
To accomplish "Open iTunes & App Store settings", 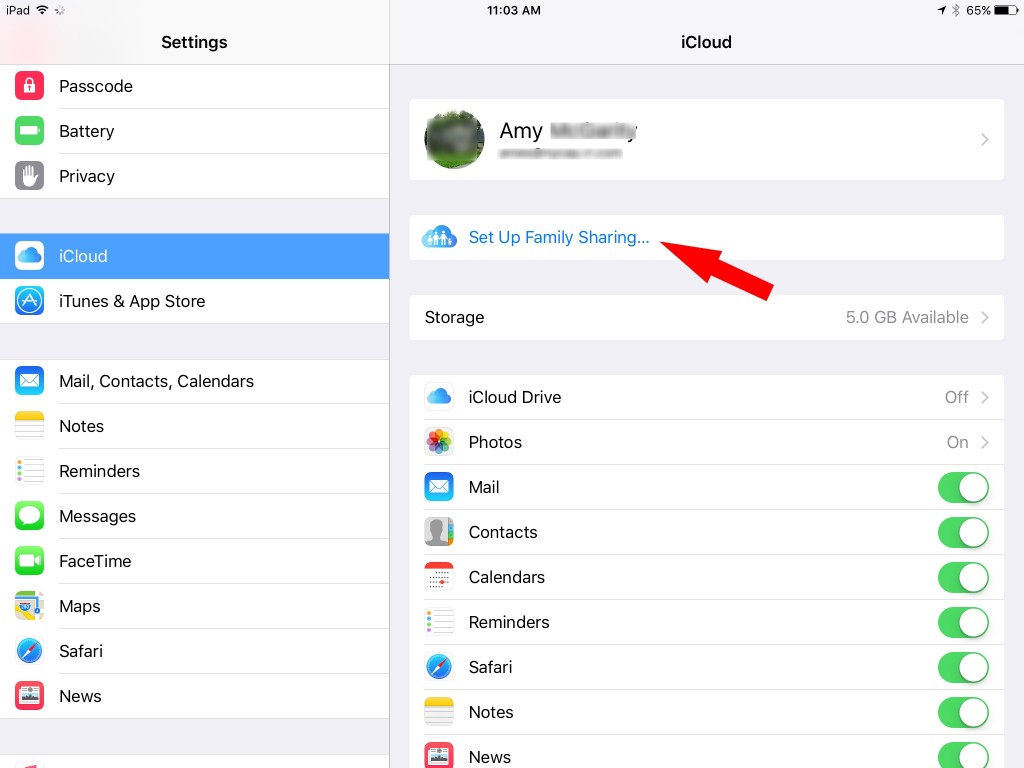I will click(195, 301).
